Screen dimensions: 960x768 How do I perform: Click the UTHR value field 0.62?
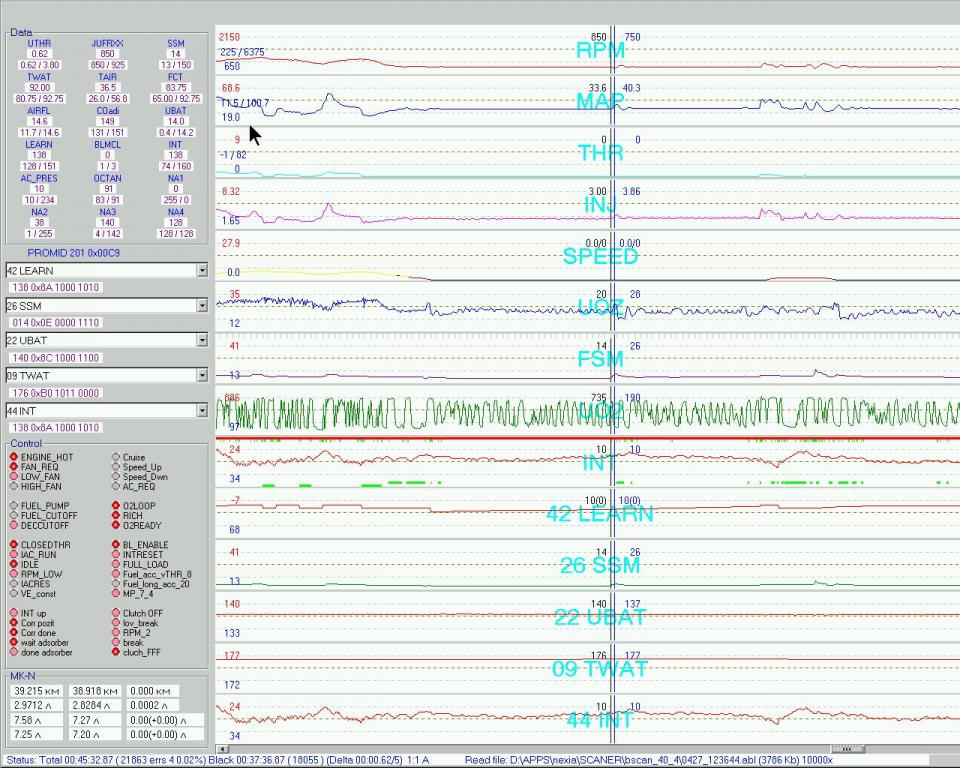(39, 54)
